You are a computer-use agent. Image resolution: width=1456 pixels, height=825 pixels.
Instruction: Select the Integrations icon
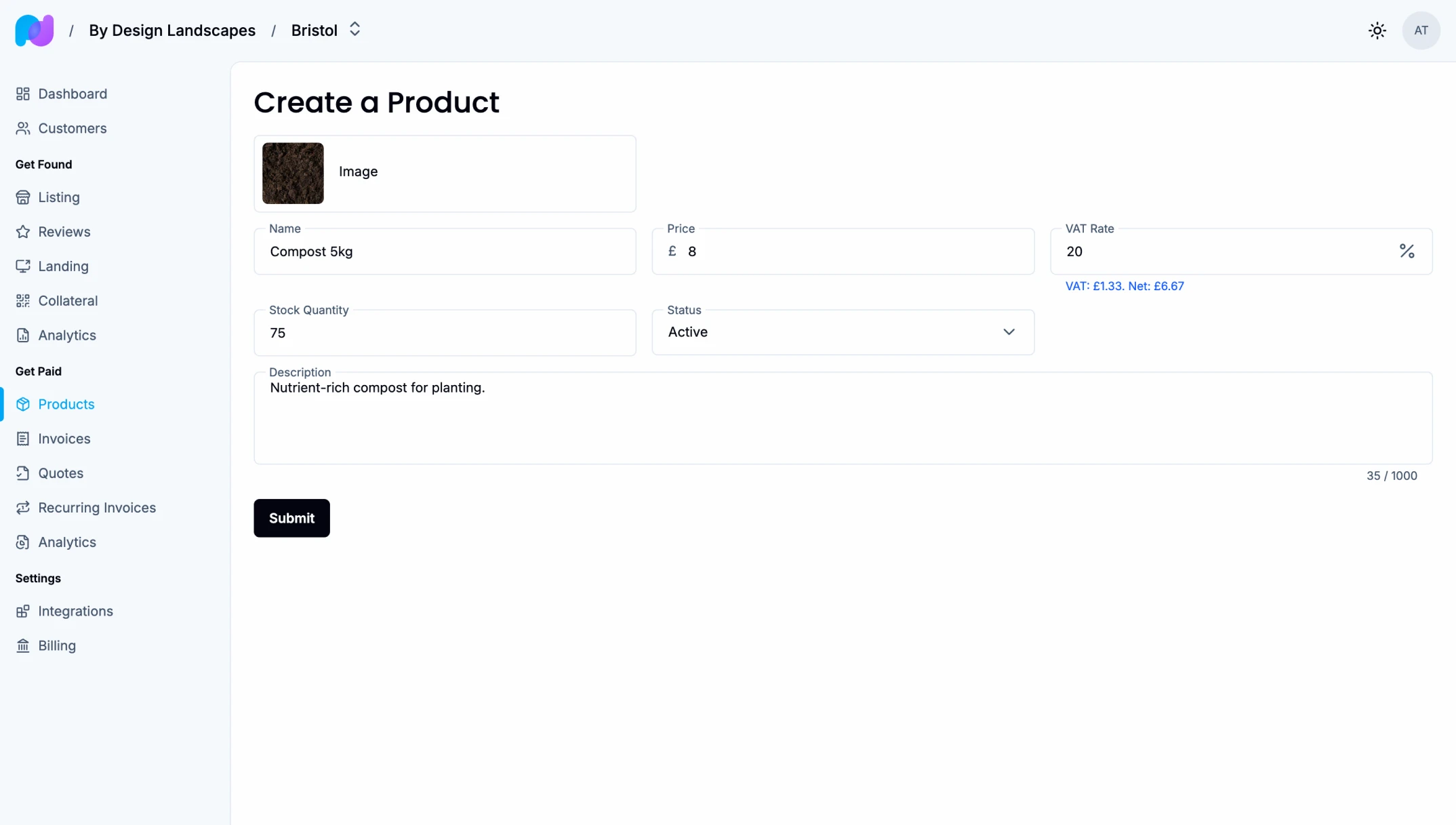point(23,611)
